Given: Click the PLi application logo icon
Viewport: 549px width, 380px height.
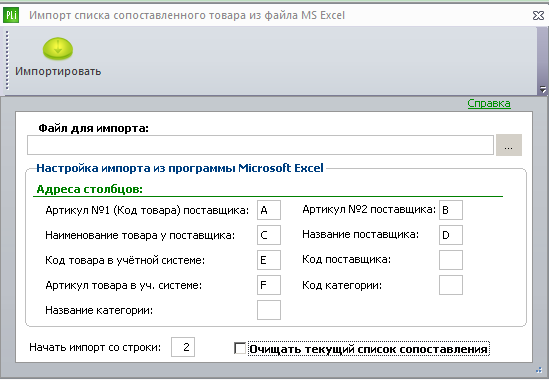Looking at the screenshot, I should point(11,16).
